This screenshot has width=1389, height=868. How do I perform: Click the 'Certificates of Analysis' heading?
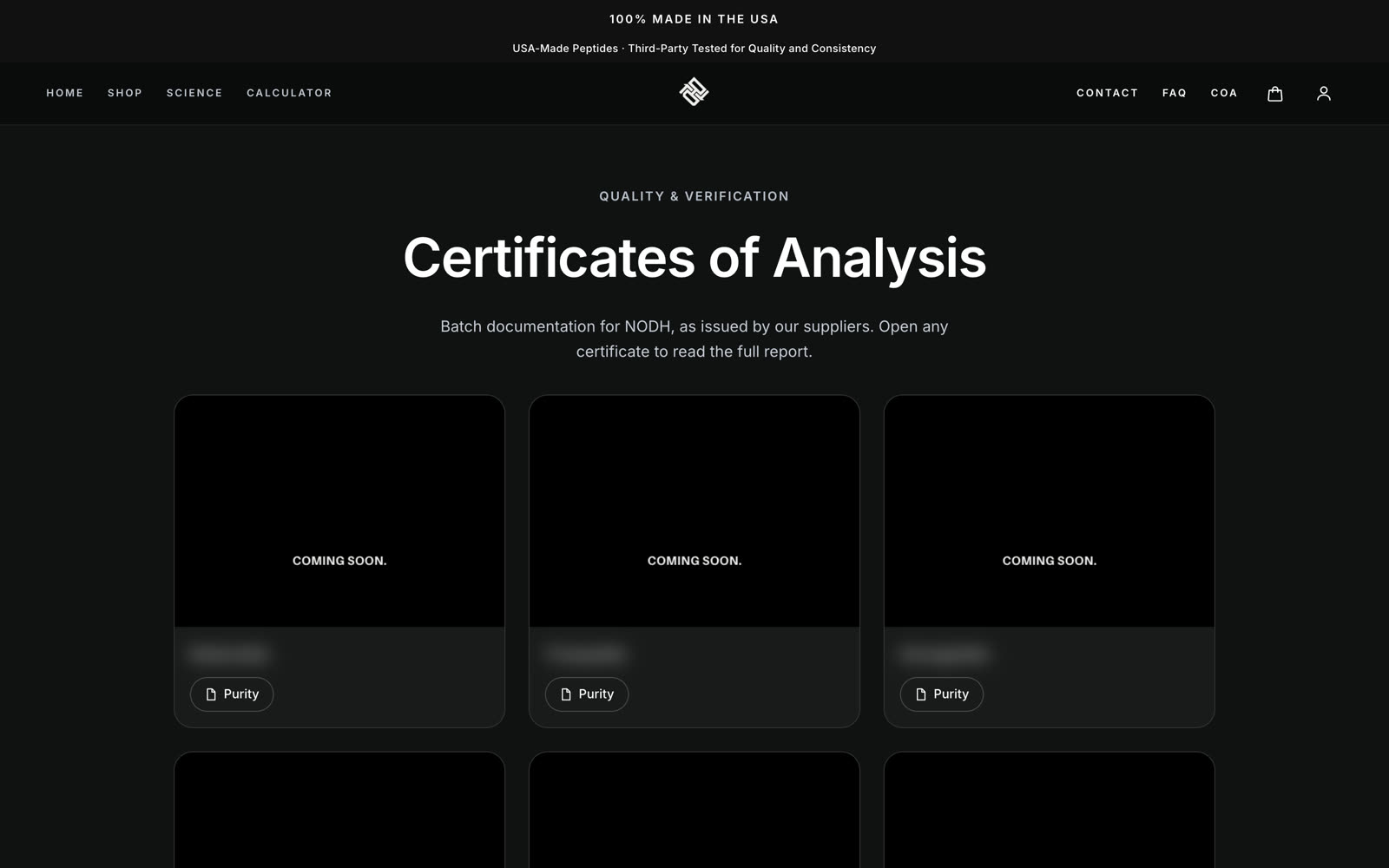(x=694, y=258)
